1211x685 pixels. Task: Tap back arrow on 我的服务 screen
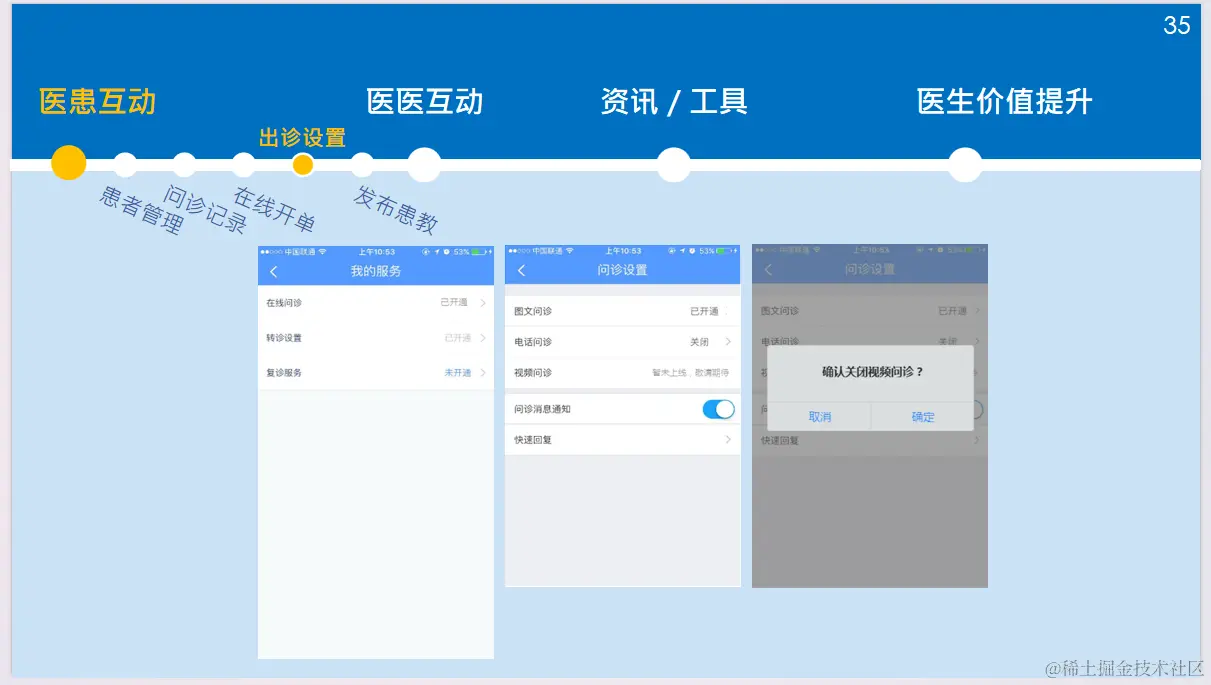tap(274, 272)
